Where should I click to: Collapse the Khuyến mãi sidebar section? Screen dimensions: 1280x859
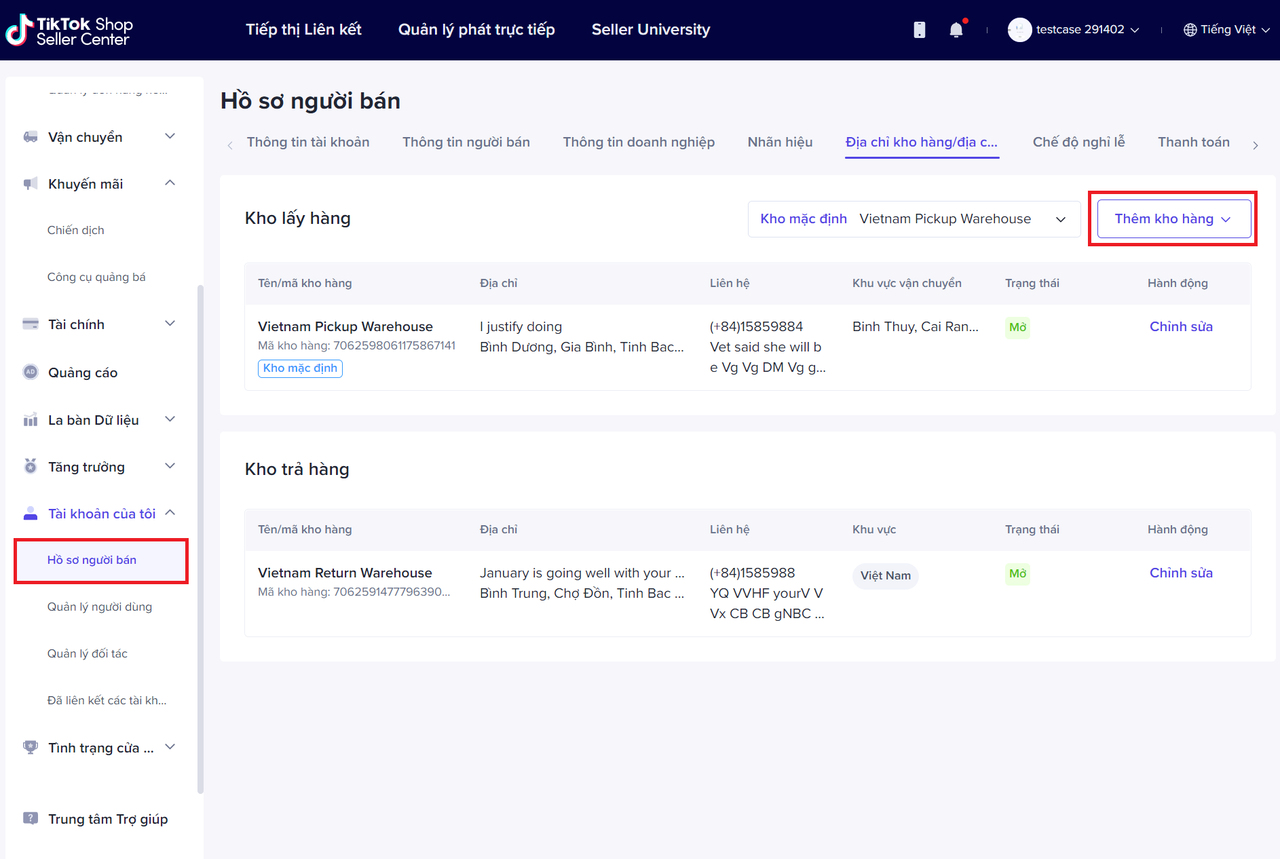click(x=169, y=184)
